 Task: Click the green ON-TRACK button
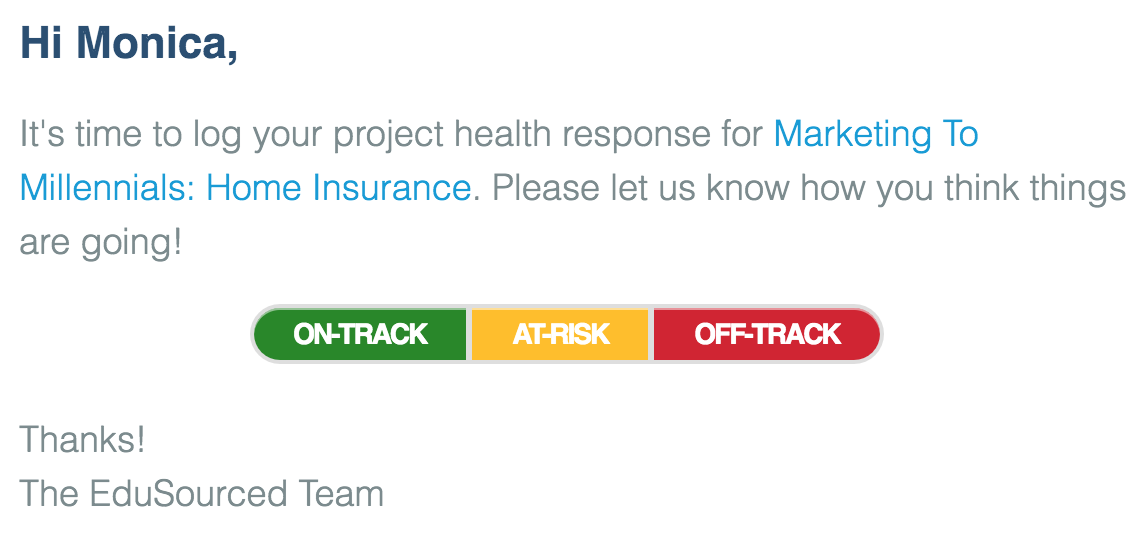tap(360, 334)
